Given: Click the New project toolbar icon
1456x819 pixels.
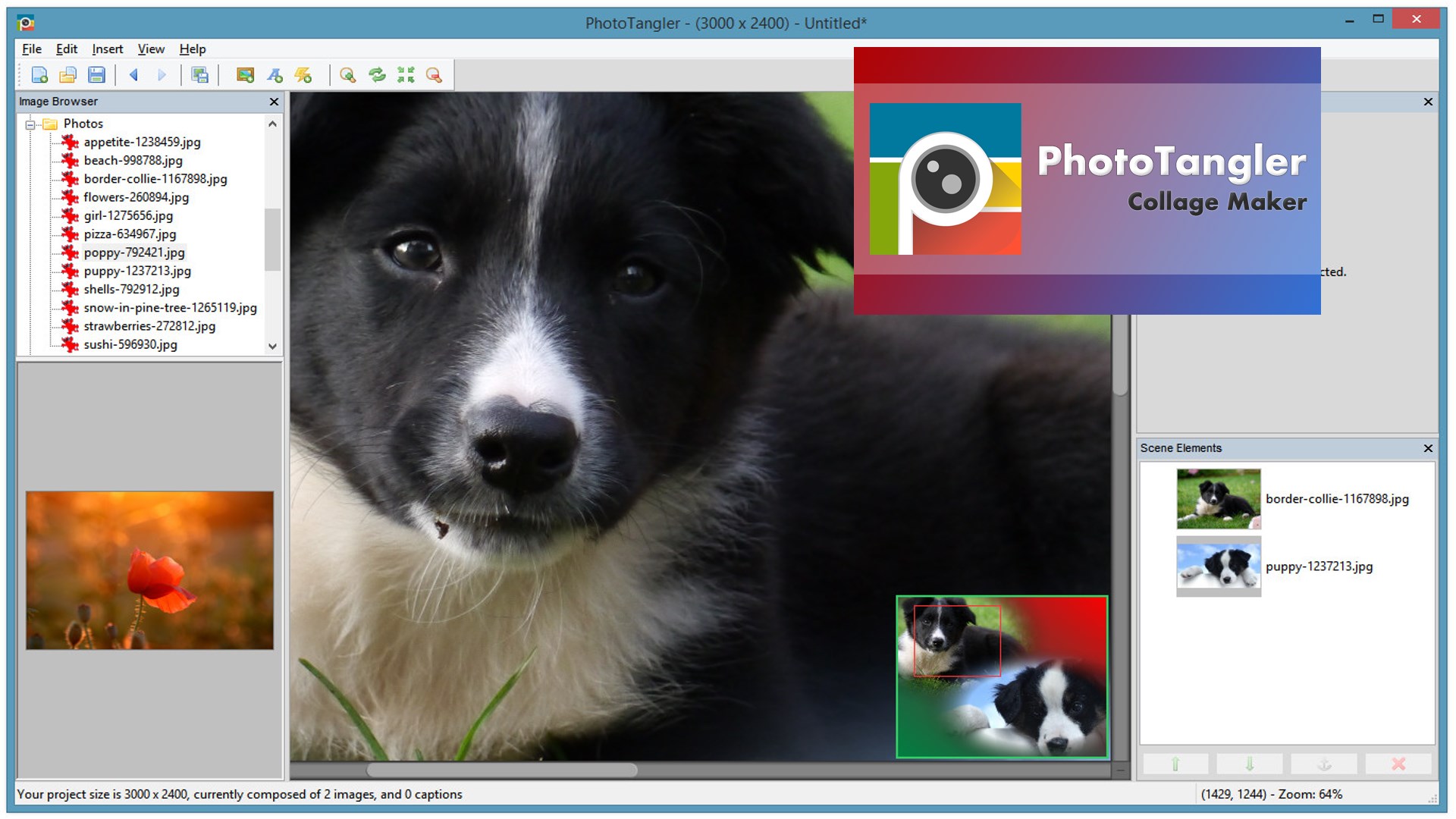Looking at the screenshot, I should [x=39, y=75].
